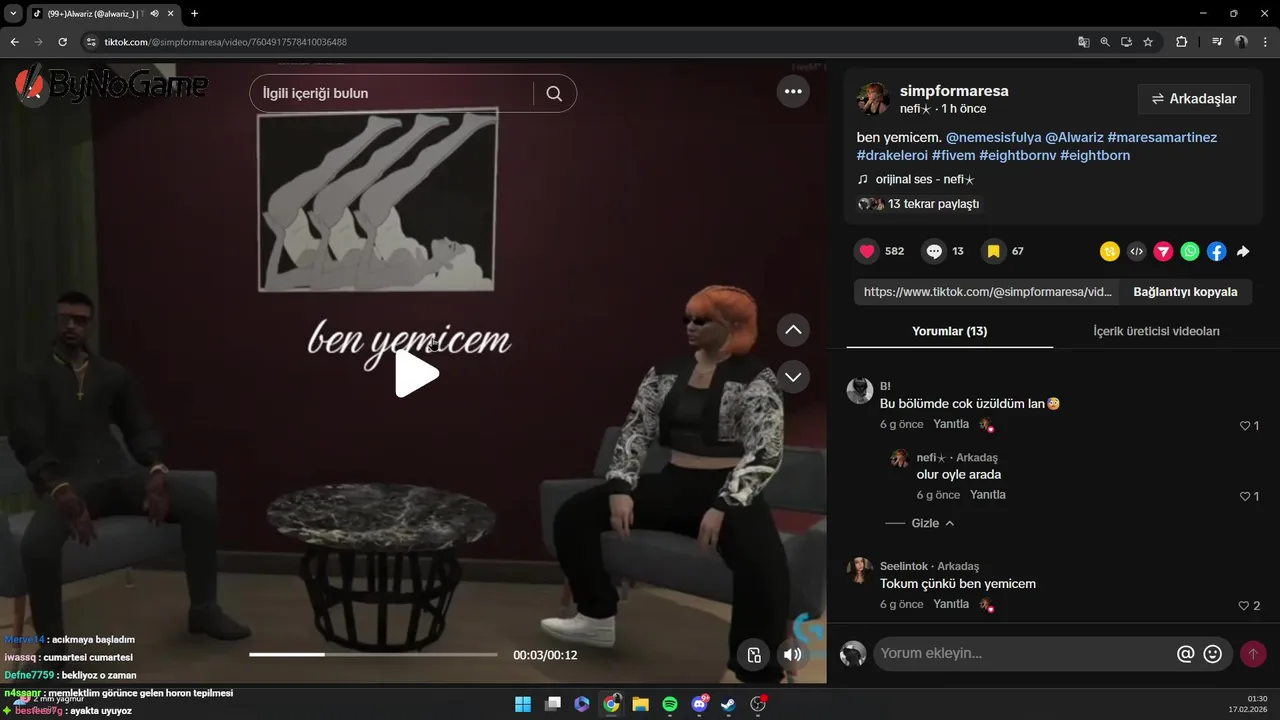Click the yellow repost icon
This screenshot has width=1280, height=720.
1109,252
